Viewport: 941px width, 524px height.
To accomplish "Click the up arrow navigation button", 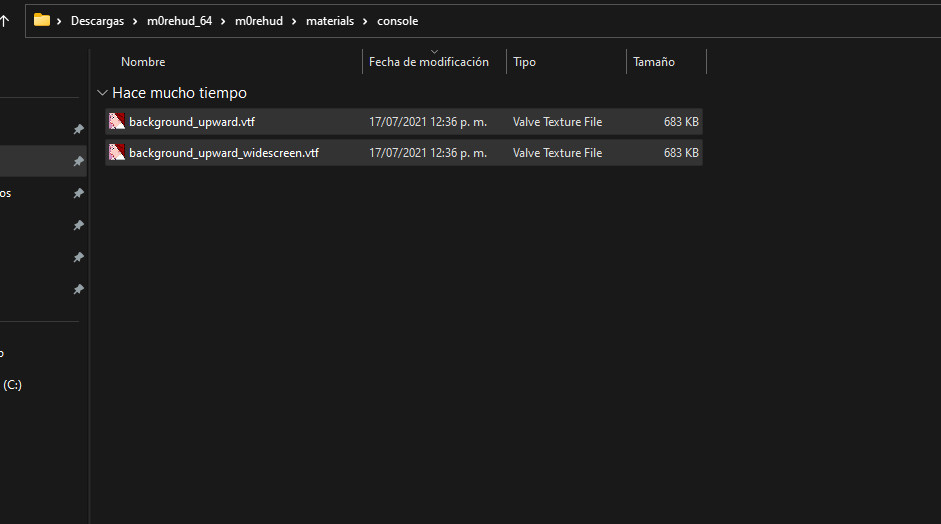I will click(x=4, y=20).
